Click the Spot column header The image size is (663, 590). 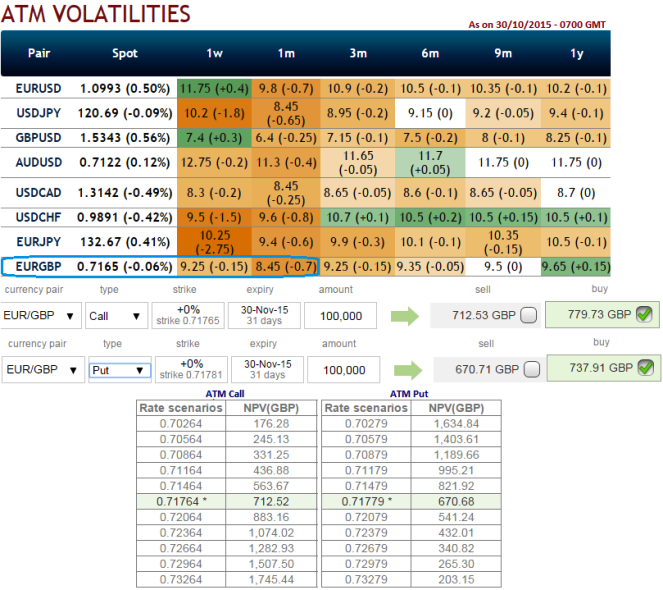point(125,53)
